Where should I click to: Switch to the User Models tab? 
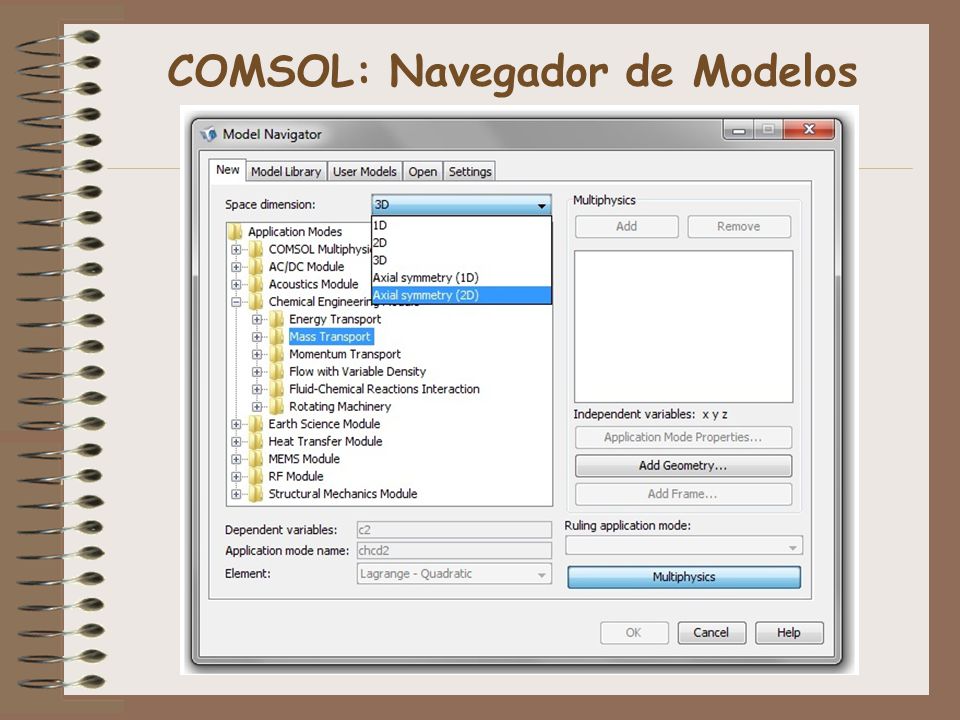[x=365, y=171]
